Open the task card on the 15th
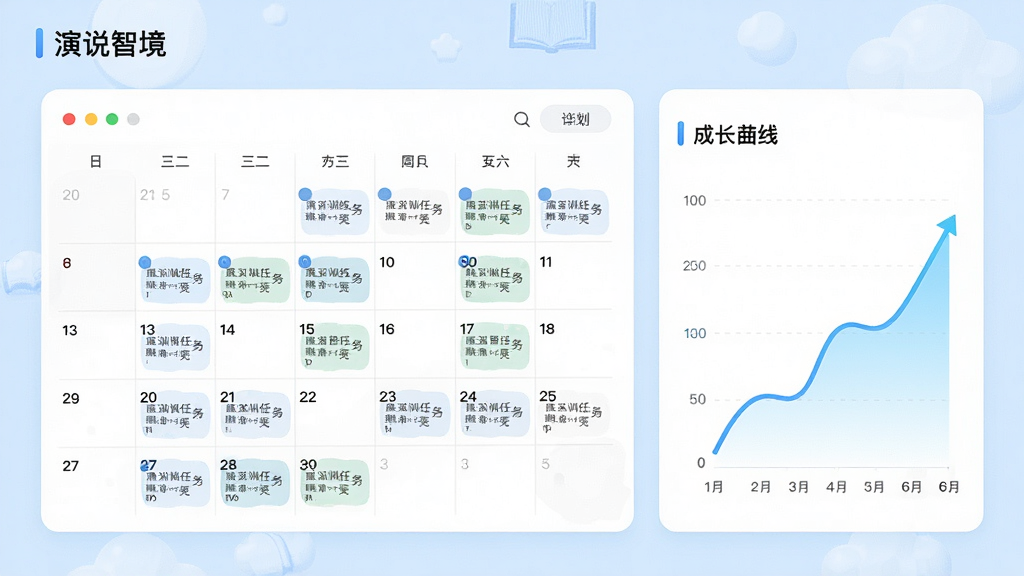 335,347
